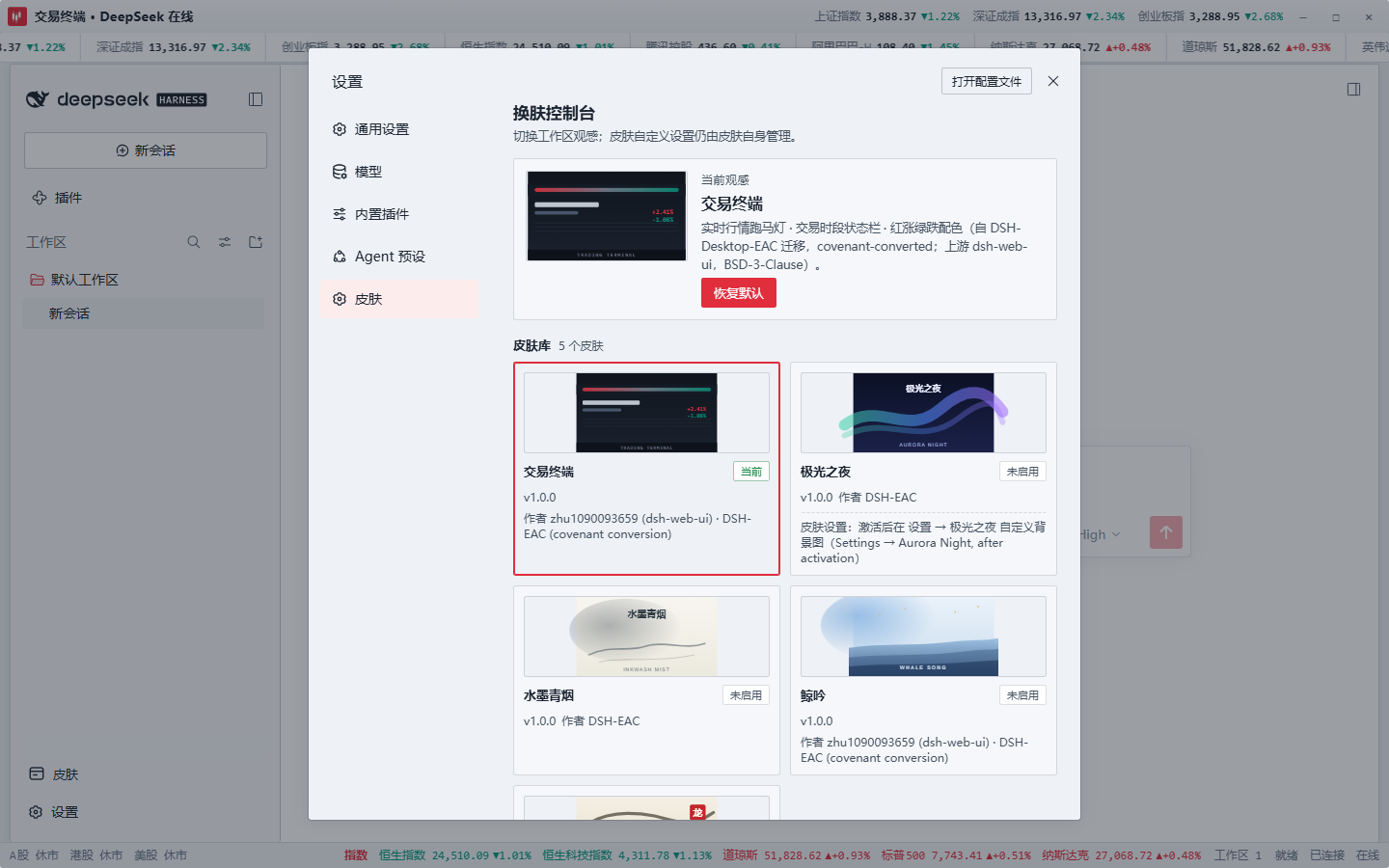
Task: Select the 新会话 conversation row
Action: point(144,313)
